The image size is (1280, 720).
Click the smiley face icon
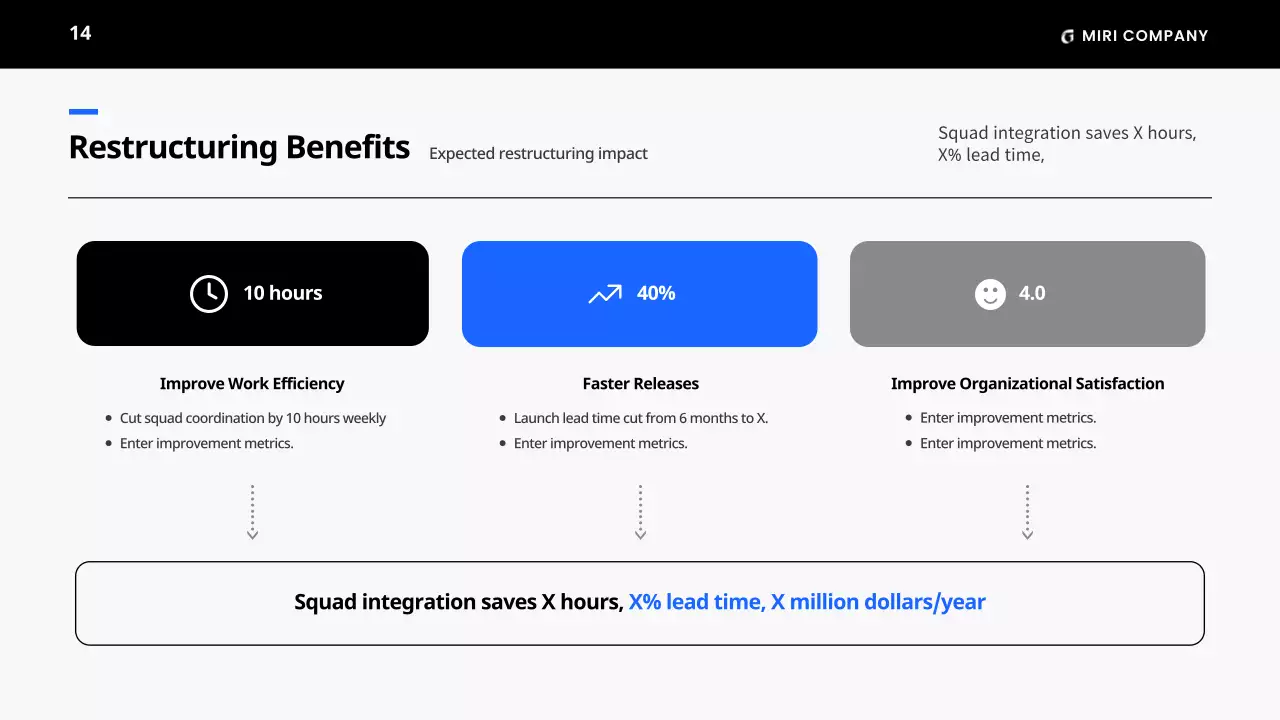coord(990,294)
